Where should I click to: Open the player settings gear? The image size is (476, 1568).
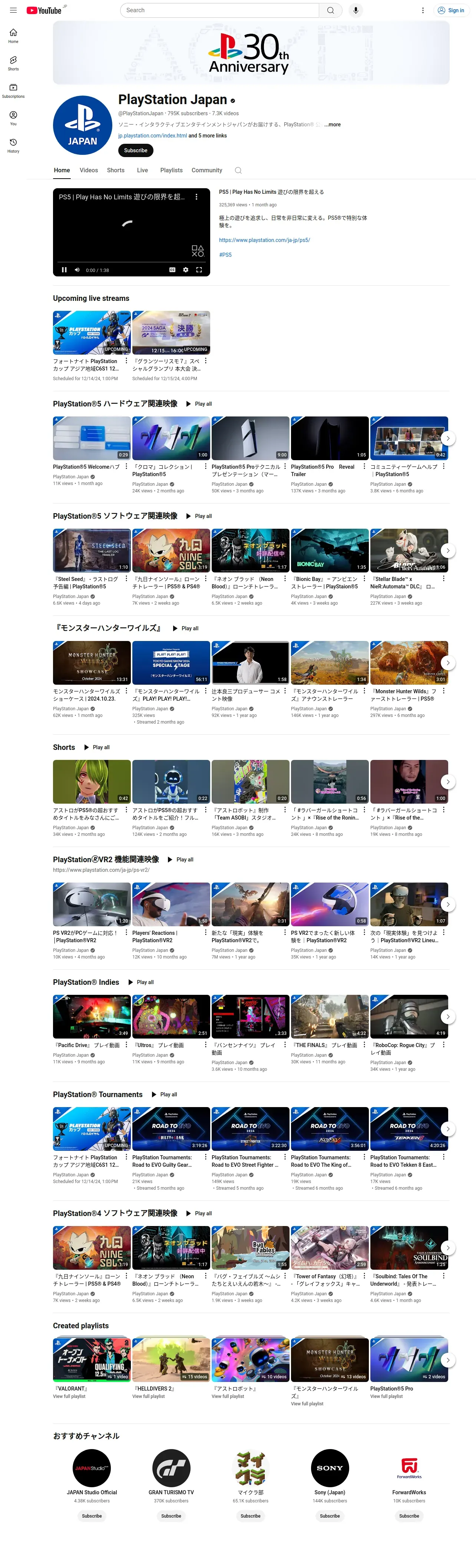(x=186, y=270)
